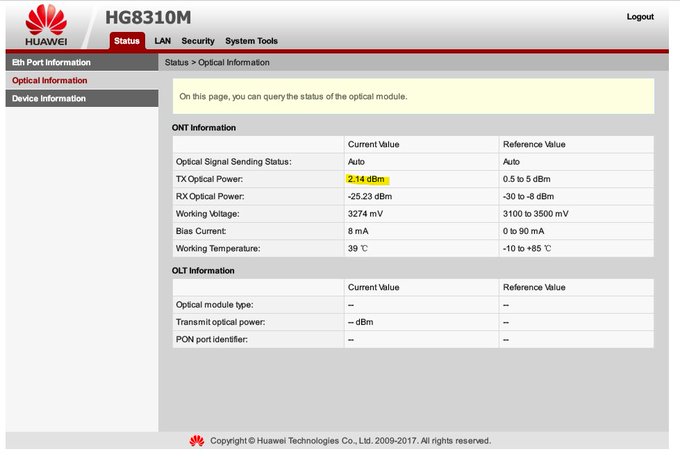Click the Working Voltage label
This screenshot has width=680, height=456.
tap(207, 213)
